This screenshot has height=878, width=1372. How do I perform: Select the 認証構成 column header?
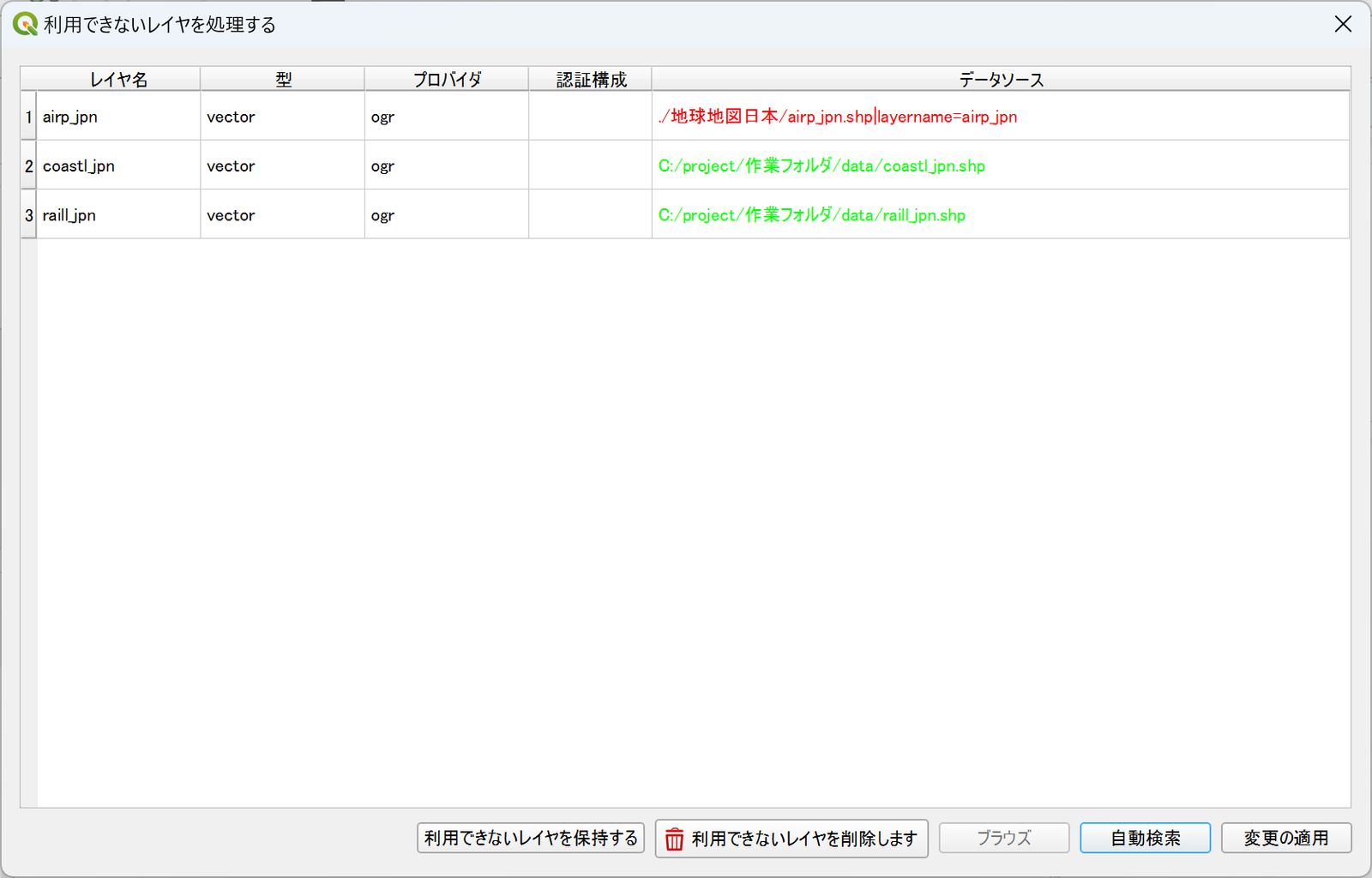(591, 79)
